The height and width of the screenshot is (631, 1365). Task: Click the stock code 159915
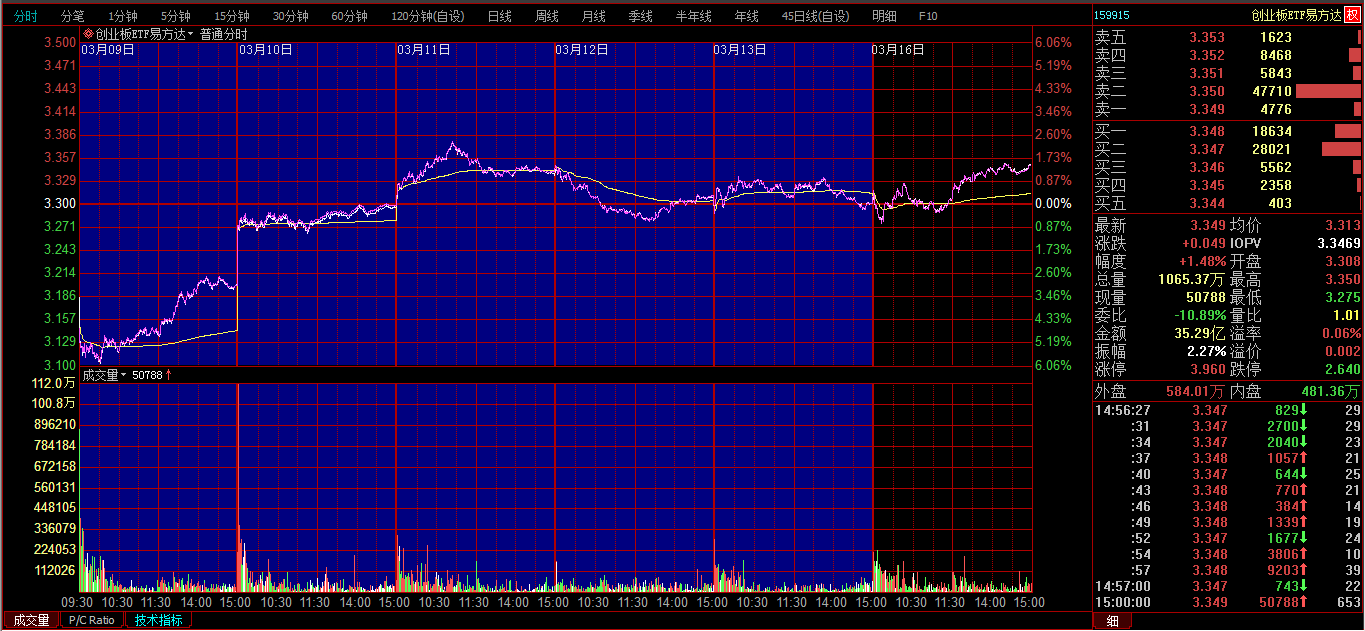point(1112,15)
